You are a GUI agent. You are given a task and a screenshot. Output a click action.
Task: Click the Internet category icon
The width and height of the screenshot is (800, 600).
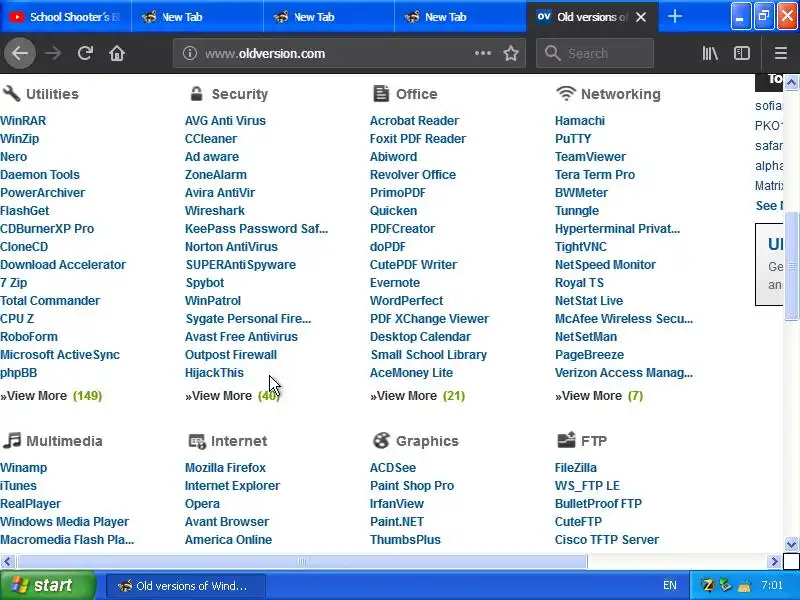point(197,441)
